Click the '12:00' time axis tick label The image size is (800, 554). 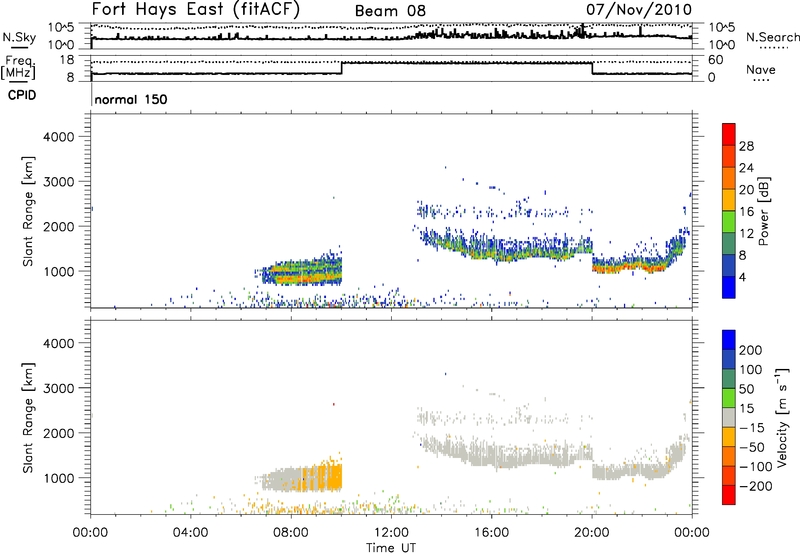pyautogui.click(x=391, y=533)
